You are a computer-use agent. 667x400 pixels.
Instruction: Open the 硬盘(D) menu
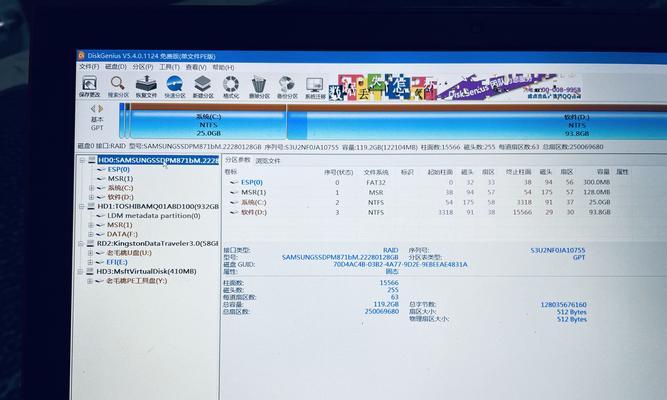pyautogui.click(x=116, y=67)
